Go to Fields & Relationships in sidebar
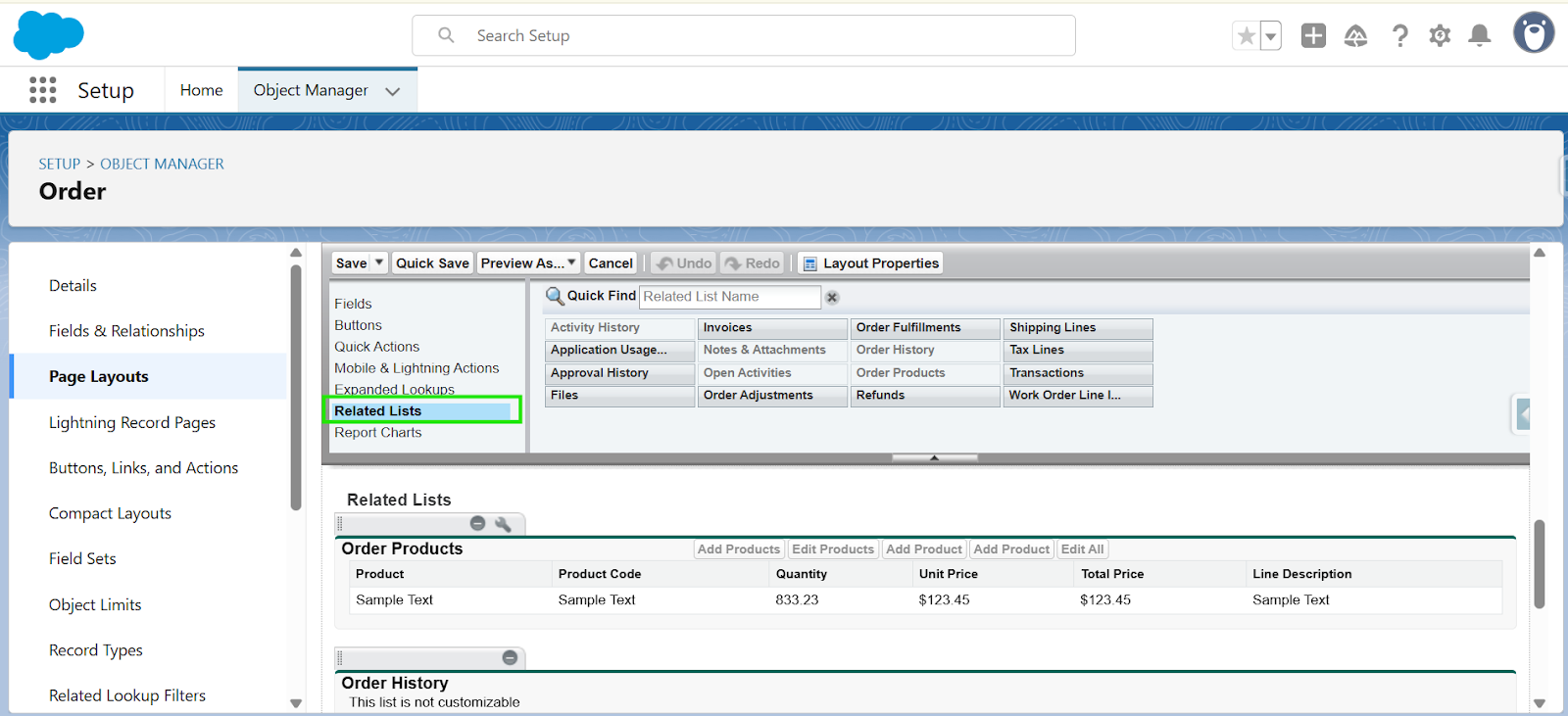The image size is (1568, 716). point(126,331)
